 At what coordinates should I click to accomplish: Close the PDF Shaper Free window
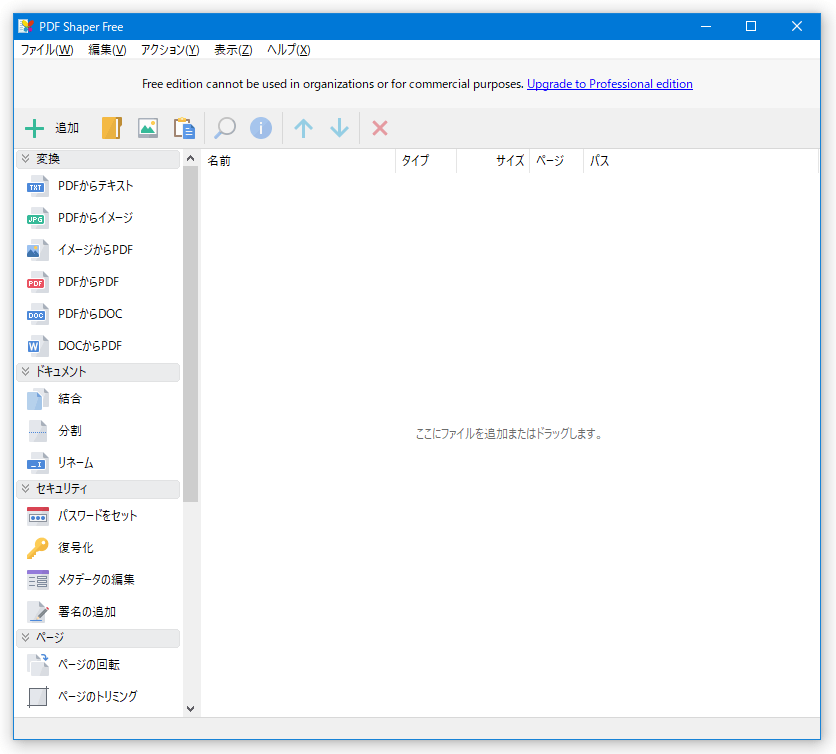click(797, 27)
